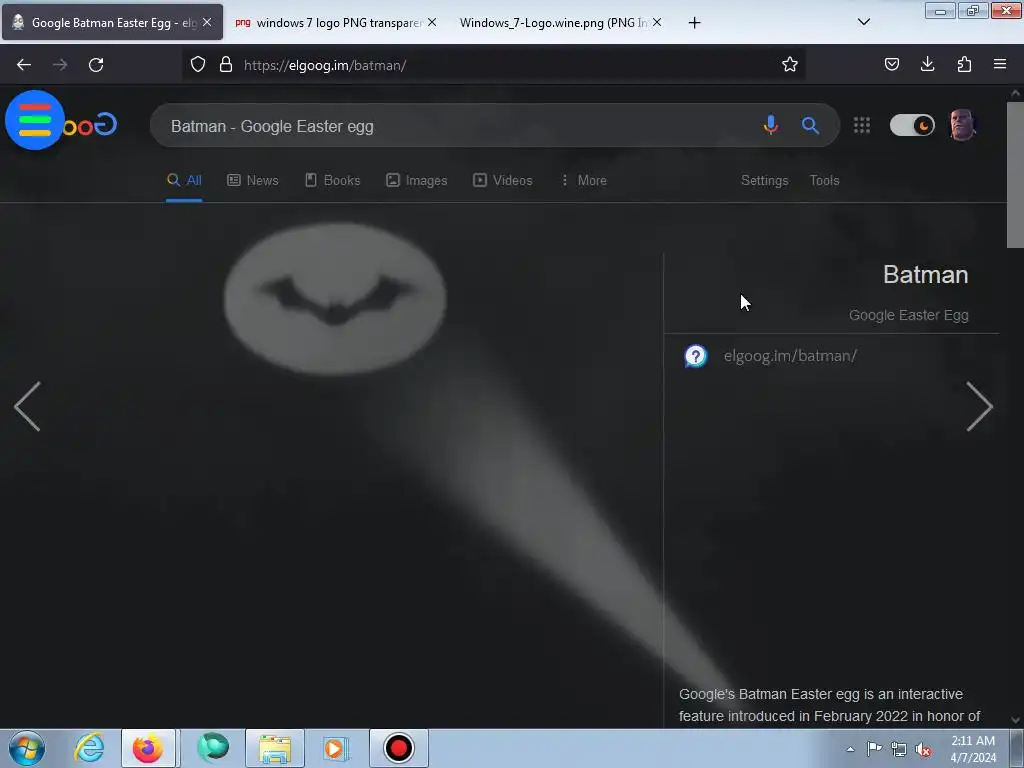This screenshot has height=768, width=1024.
Task: Open Action Center flag icon
Action: click(x=874, y=749)
